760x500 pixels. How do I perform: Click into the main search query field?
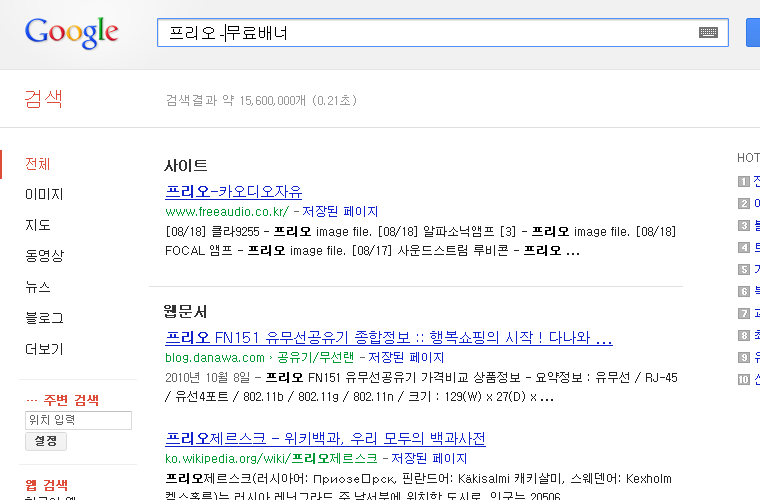420,32
